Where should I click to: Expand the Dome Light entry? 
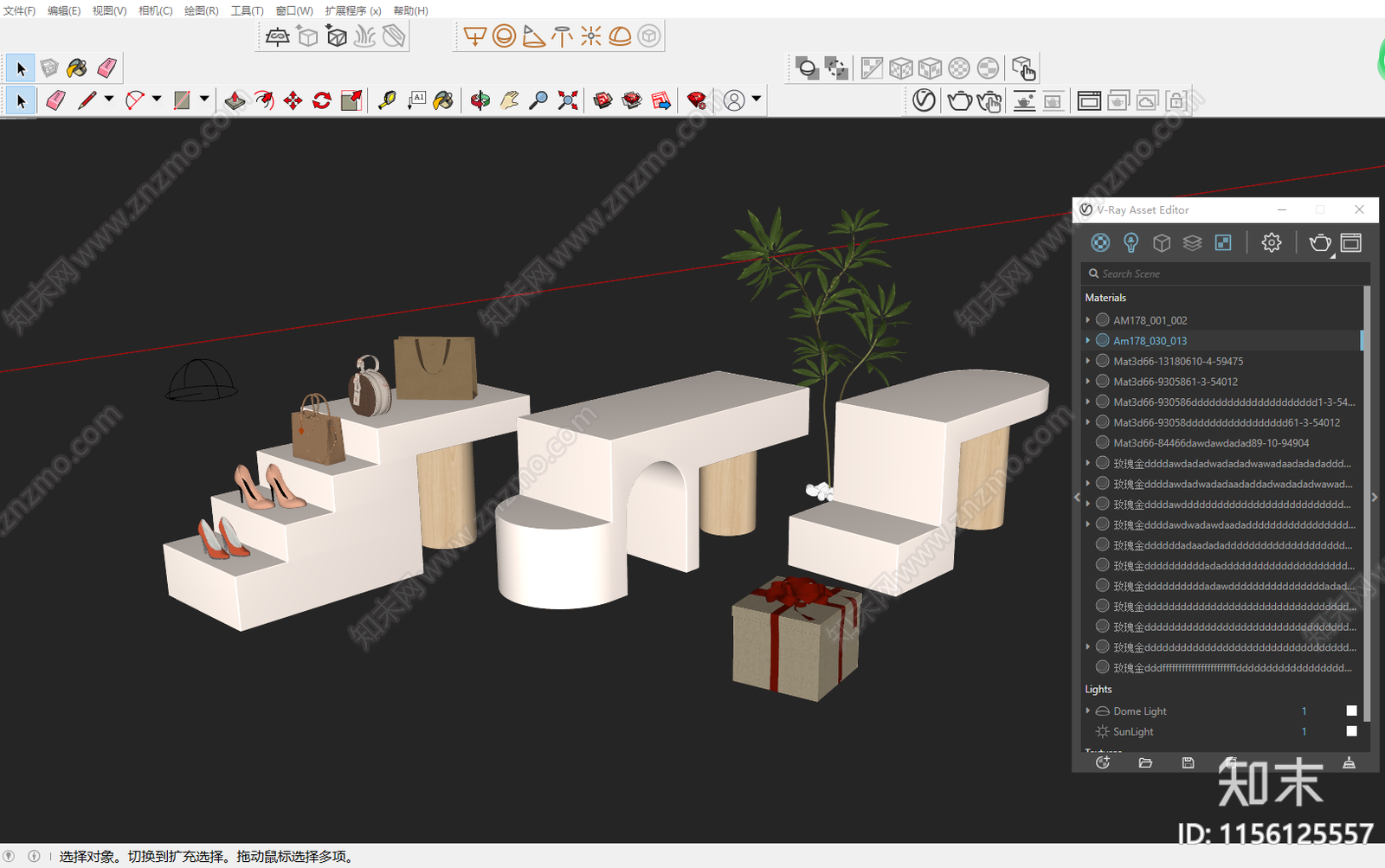[1088, 711]
